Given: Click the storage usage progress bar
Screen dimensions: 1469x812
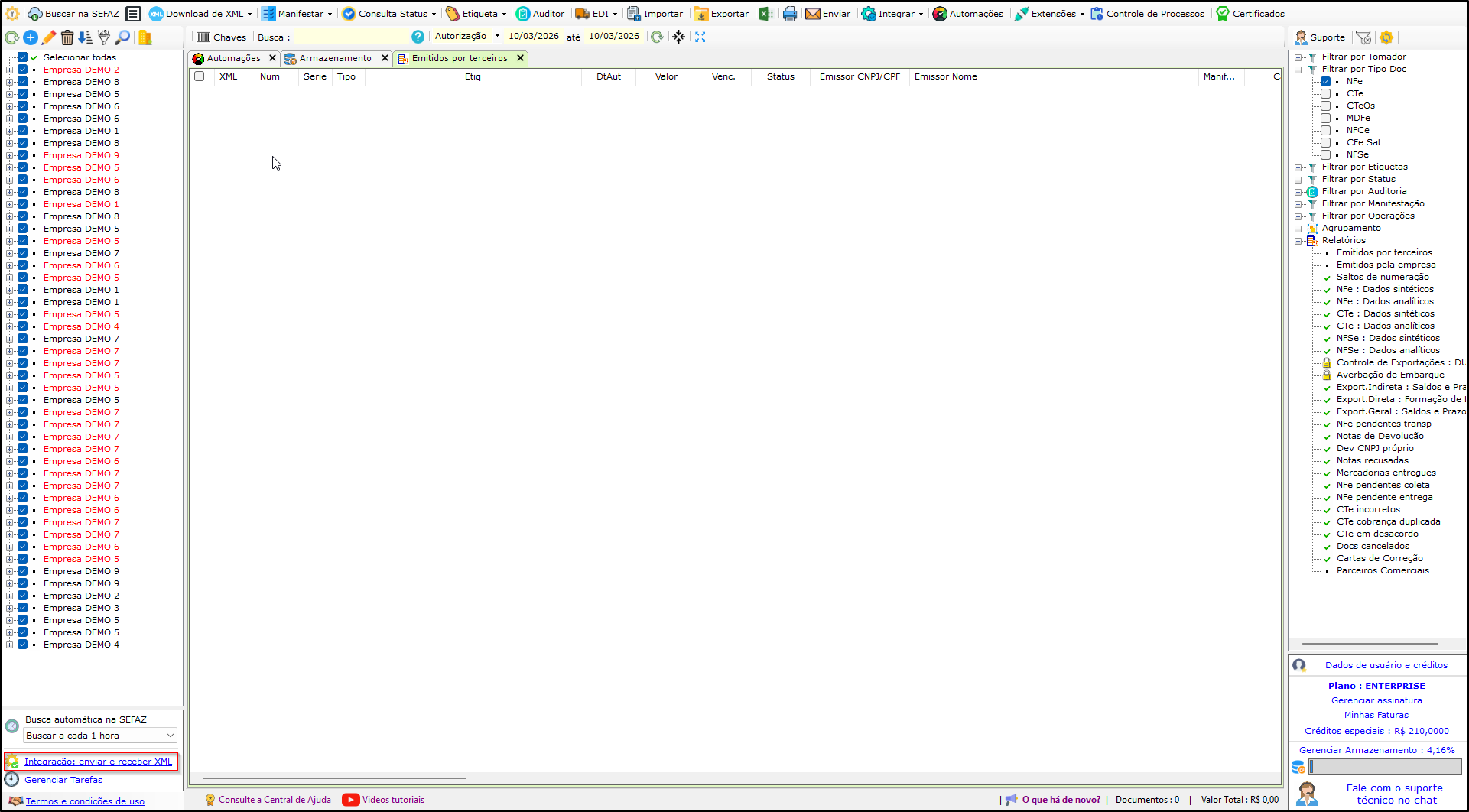Looking at the screenshot, I should [1385, 766].
